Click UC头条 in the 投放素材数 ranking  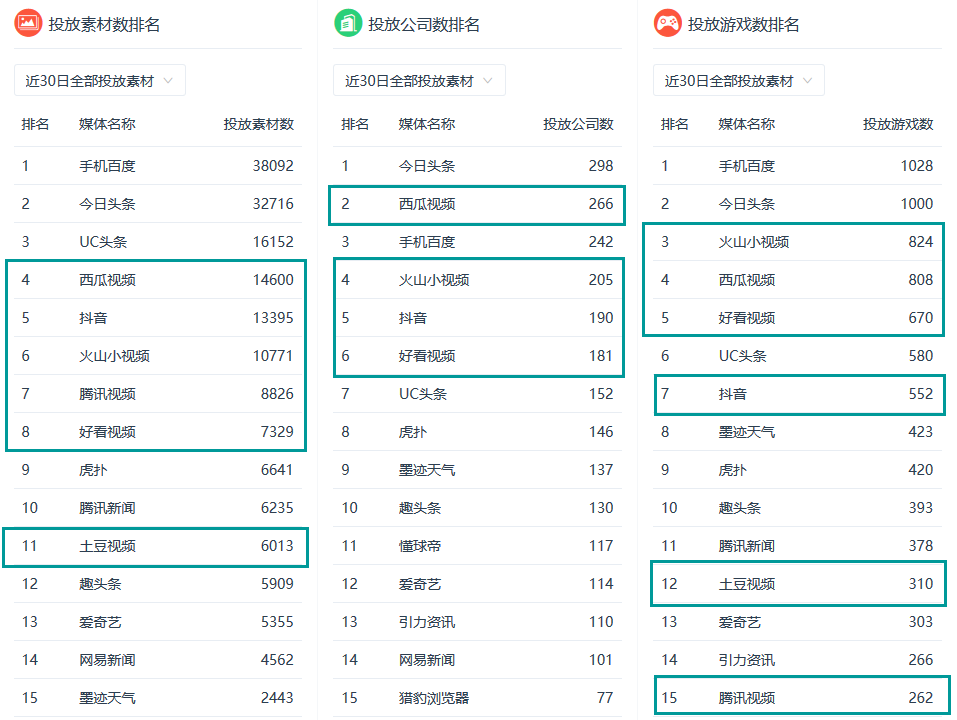[x=103, y=242]
